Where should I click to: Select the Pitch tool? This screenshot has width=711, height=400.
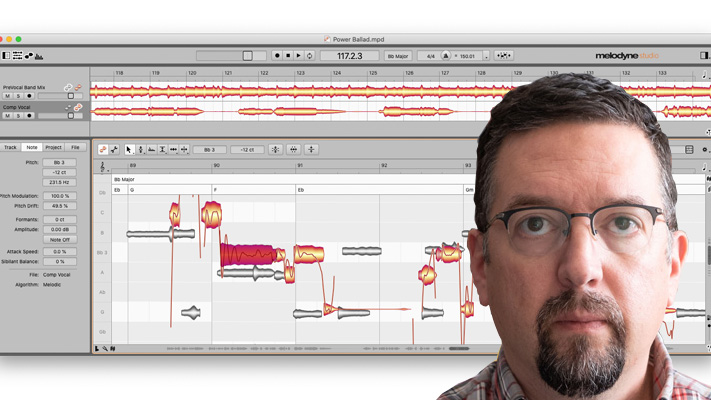point(140,149)
